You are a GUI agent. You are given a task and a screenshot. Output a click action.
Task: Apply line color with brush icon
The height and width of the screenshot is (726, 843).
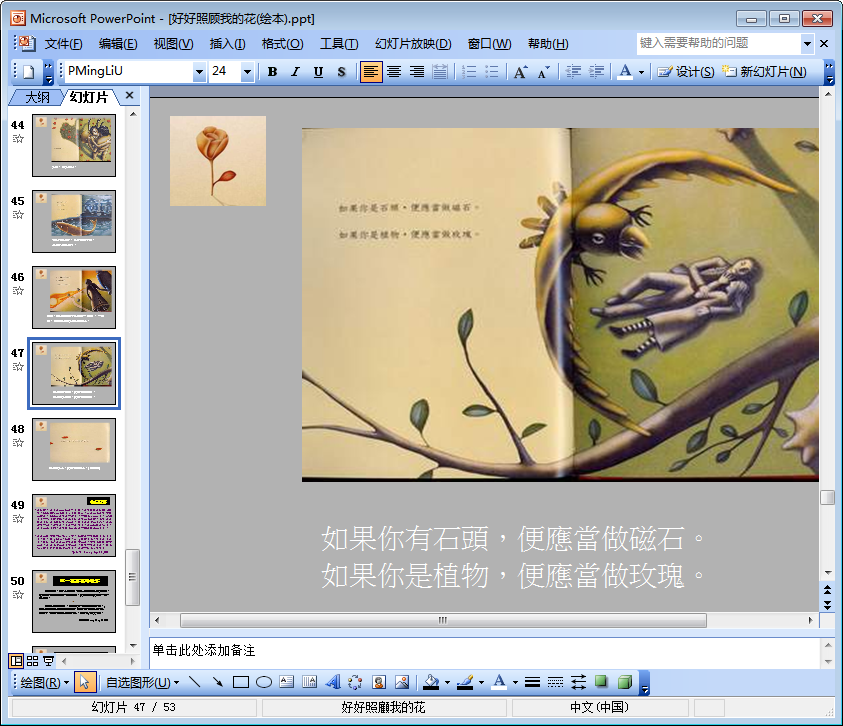click(465, 682)
